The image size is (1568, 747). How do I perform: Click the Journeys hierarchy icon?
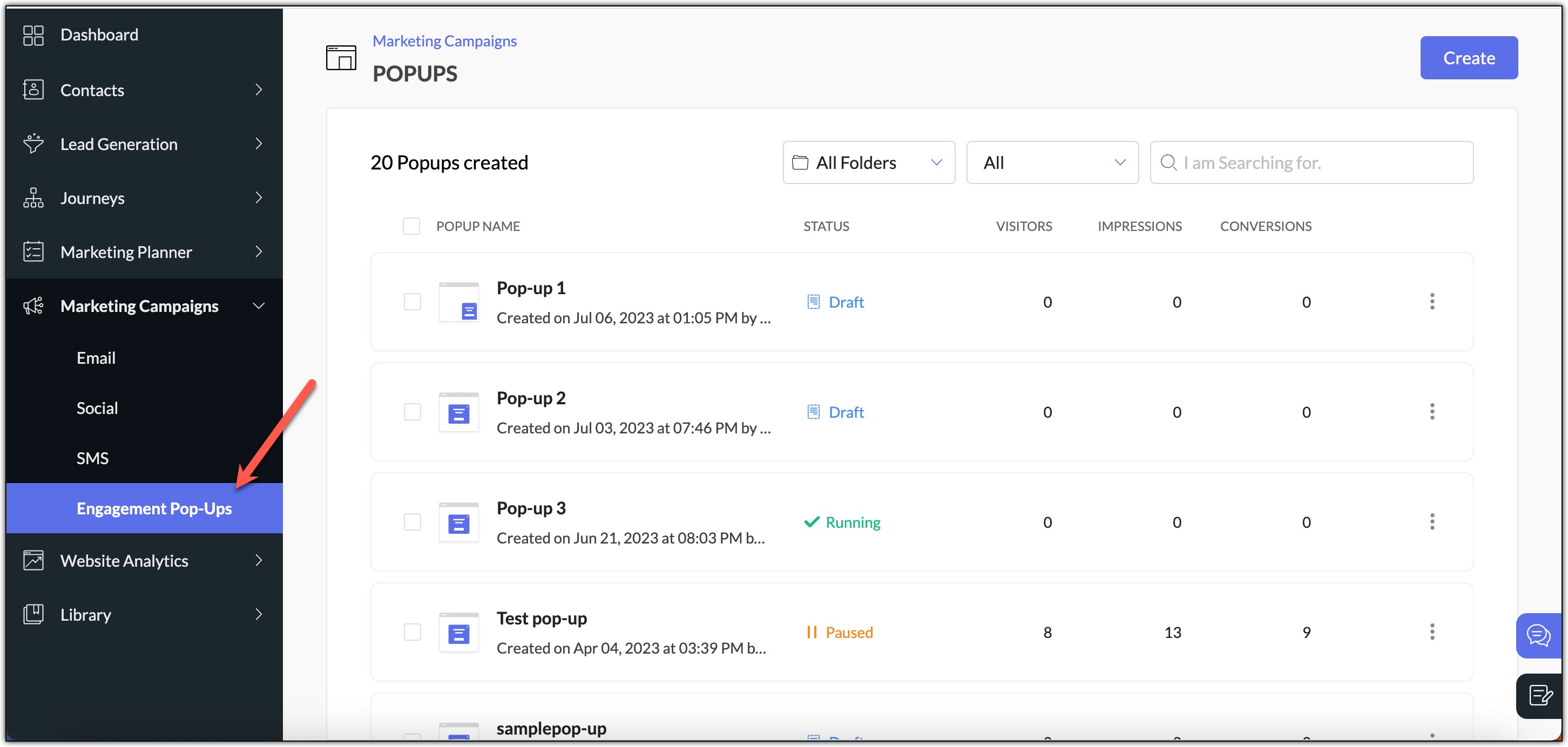pos(33,198)
